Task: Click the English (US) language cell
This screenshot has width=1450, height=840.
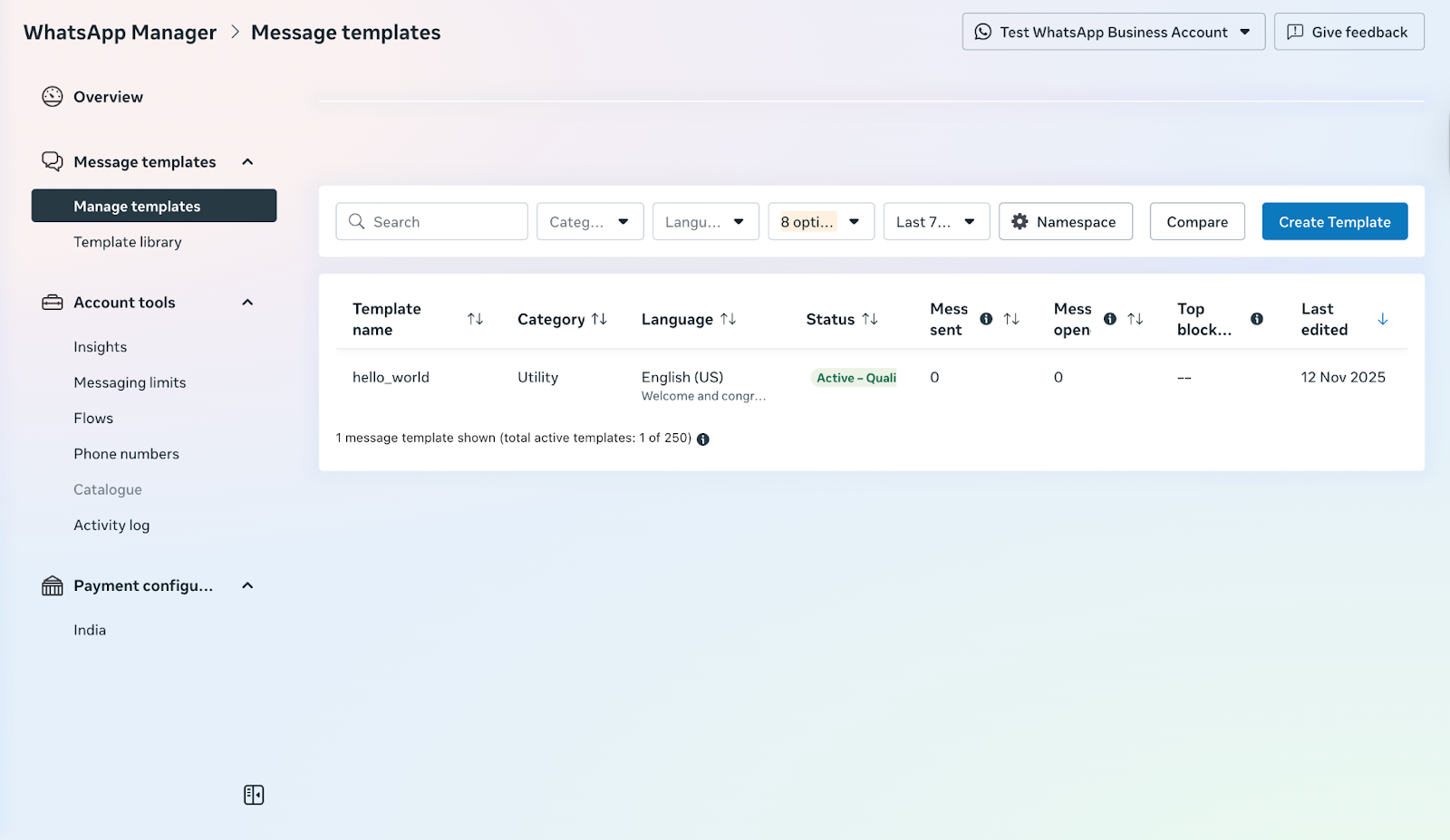Action: pos(682,377)
